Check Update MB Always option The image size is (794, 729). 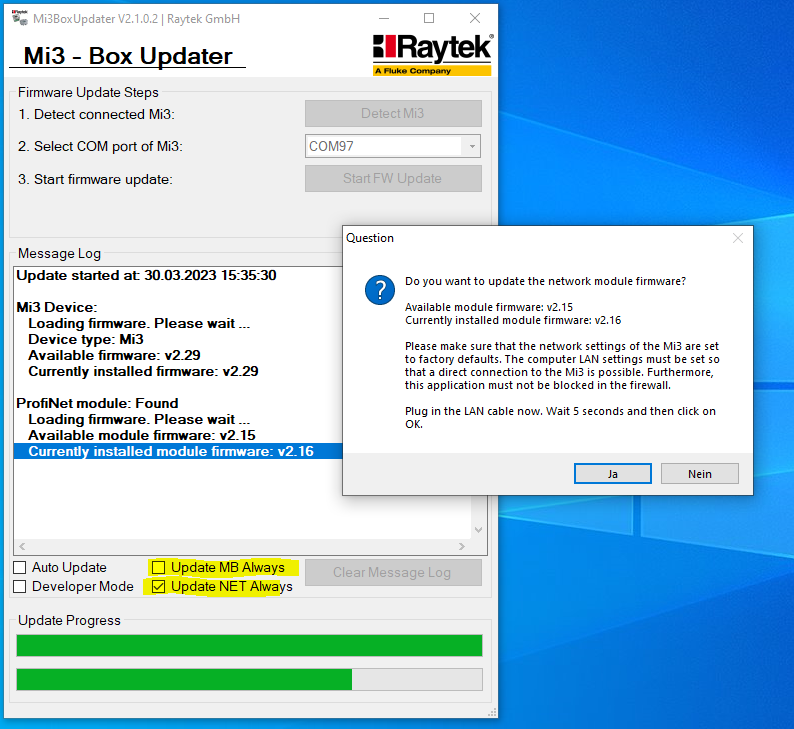click(x=158, y=568)
